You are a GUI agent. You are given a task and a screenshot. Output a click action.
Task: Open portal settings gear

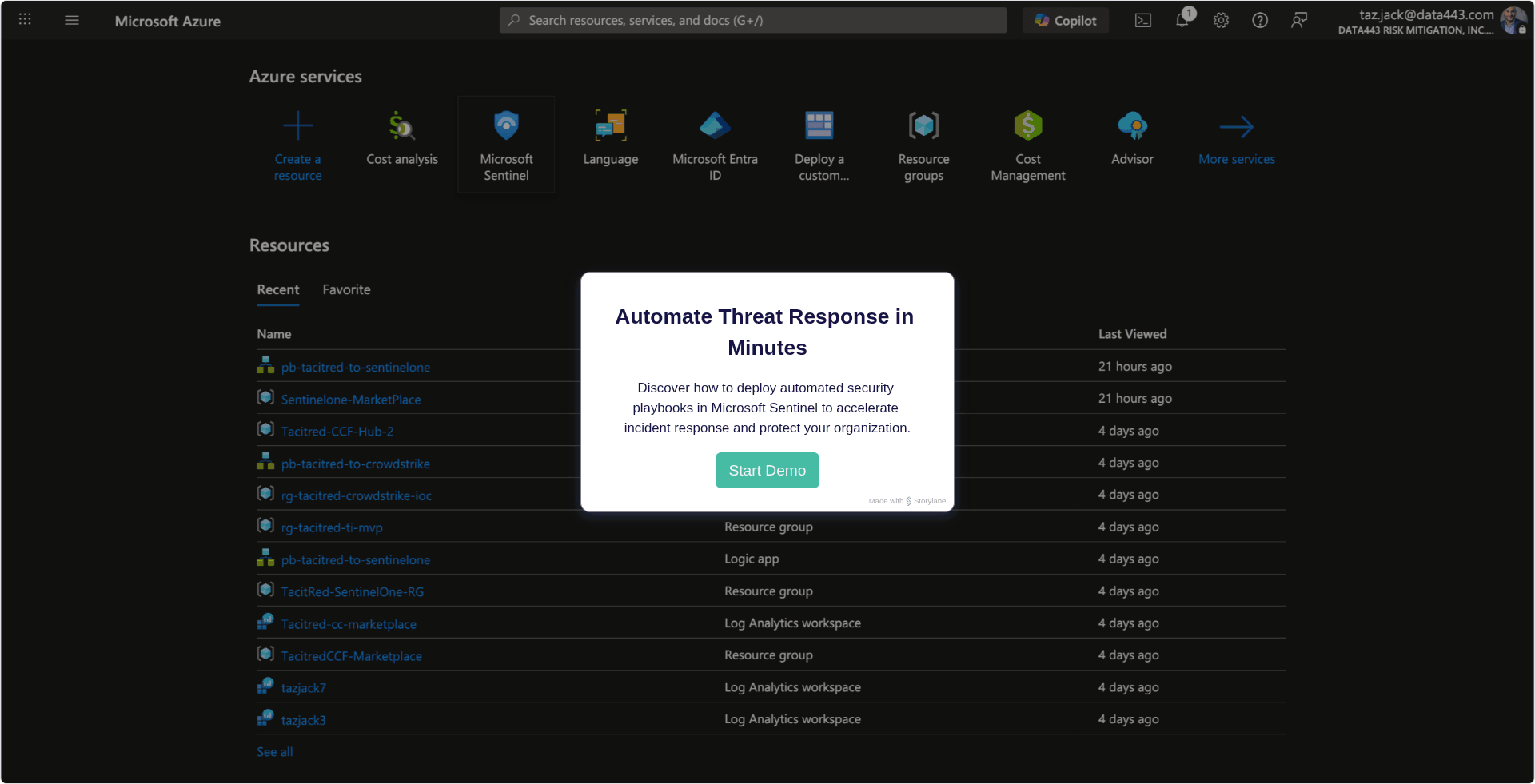(x=1221, y=20)
